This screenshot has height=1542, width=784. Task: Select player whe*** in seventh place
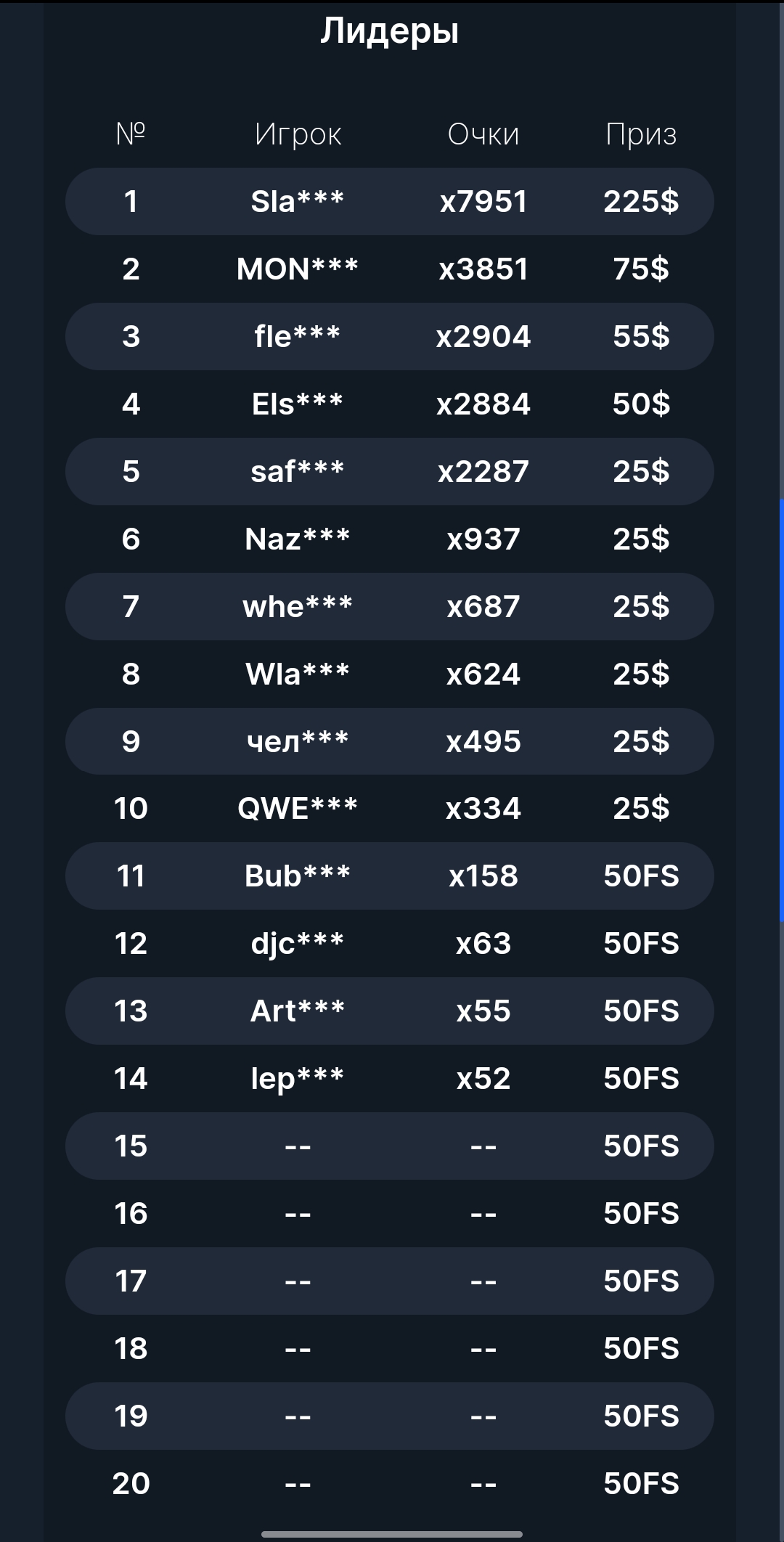298,607
